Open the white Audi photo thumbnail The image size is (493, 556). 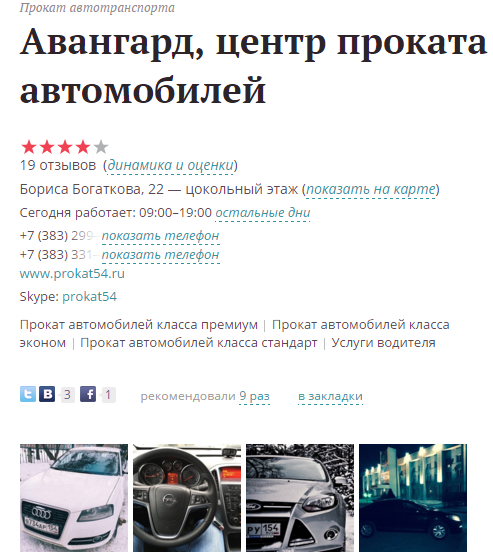click(74, 498)
